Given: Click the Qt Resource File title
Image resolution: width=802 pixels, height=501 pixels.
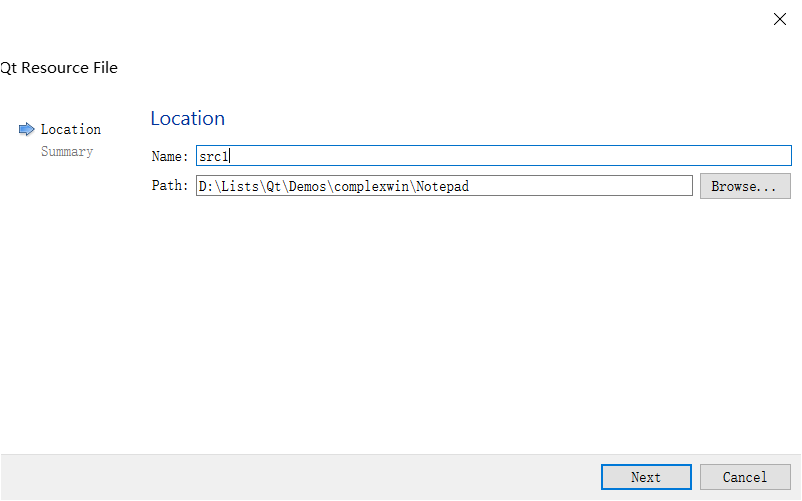Looking at the screenshot, I should click(x=59, y=67).
